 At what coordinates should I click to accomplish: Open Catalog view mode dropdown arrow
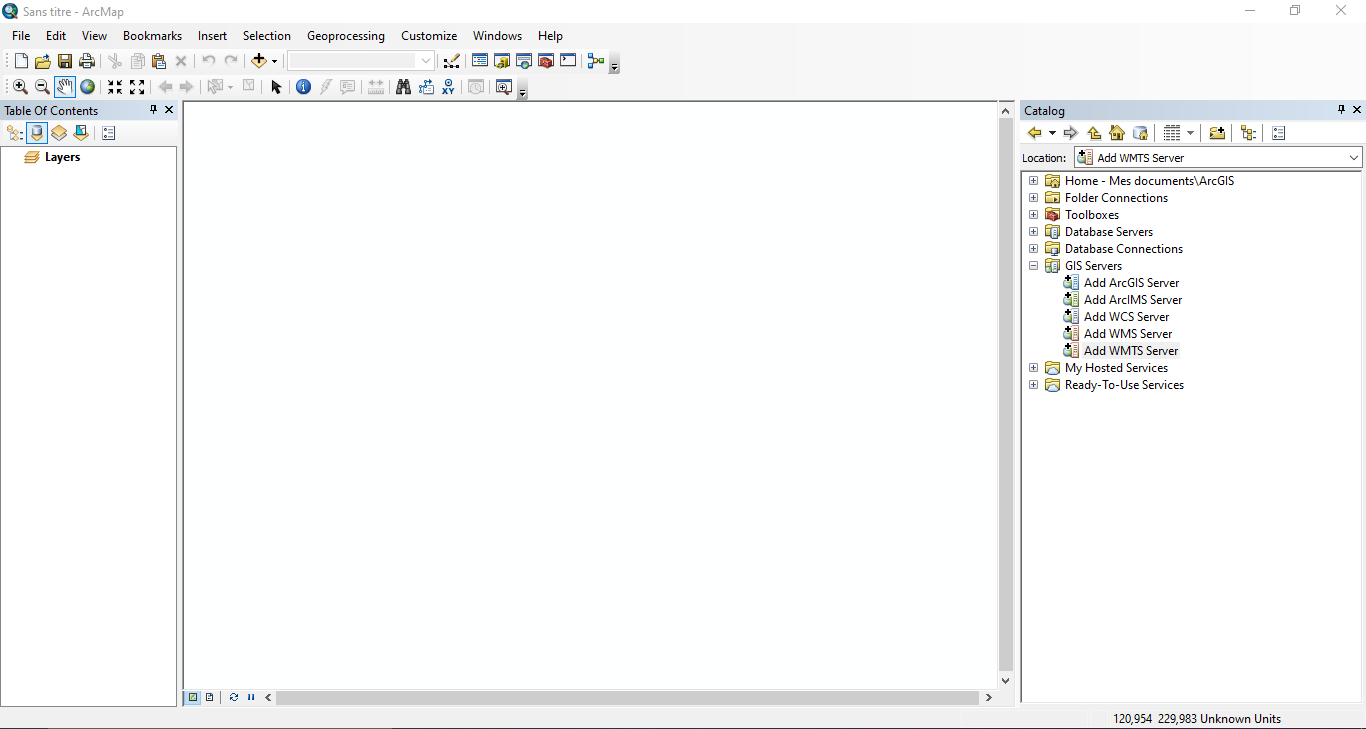click(1190, 133)
